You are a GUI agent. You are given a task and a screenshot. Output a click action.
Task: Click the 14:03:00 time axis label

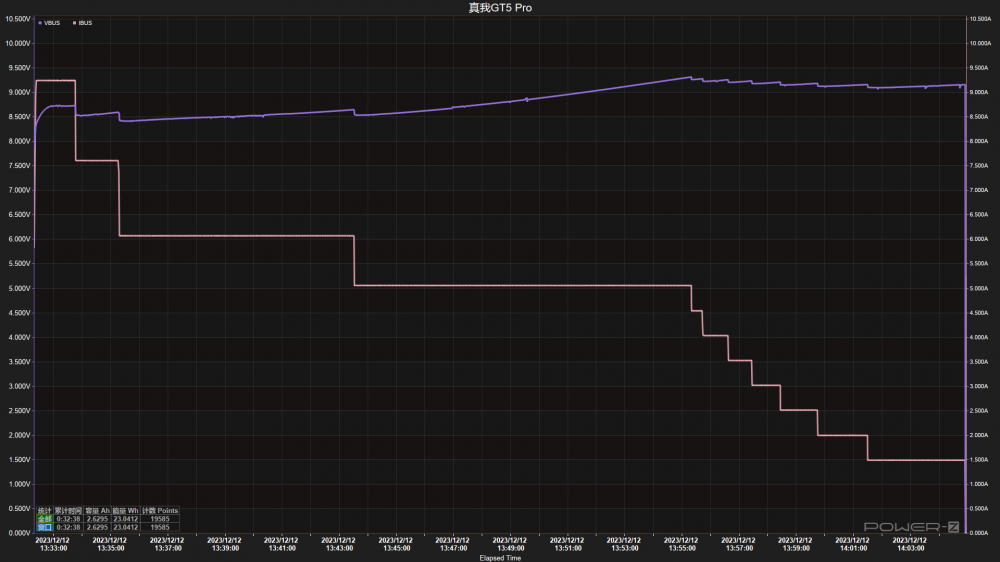(x=910, y=548)
